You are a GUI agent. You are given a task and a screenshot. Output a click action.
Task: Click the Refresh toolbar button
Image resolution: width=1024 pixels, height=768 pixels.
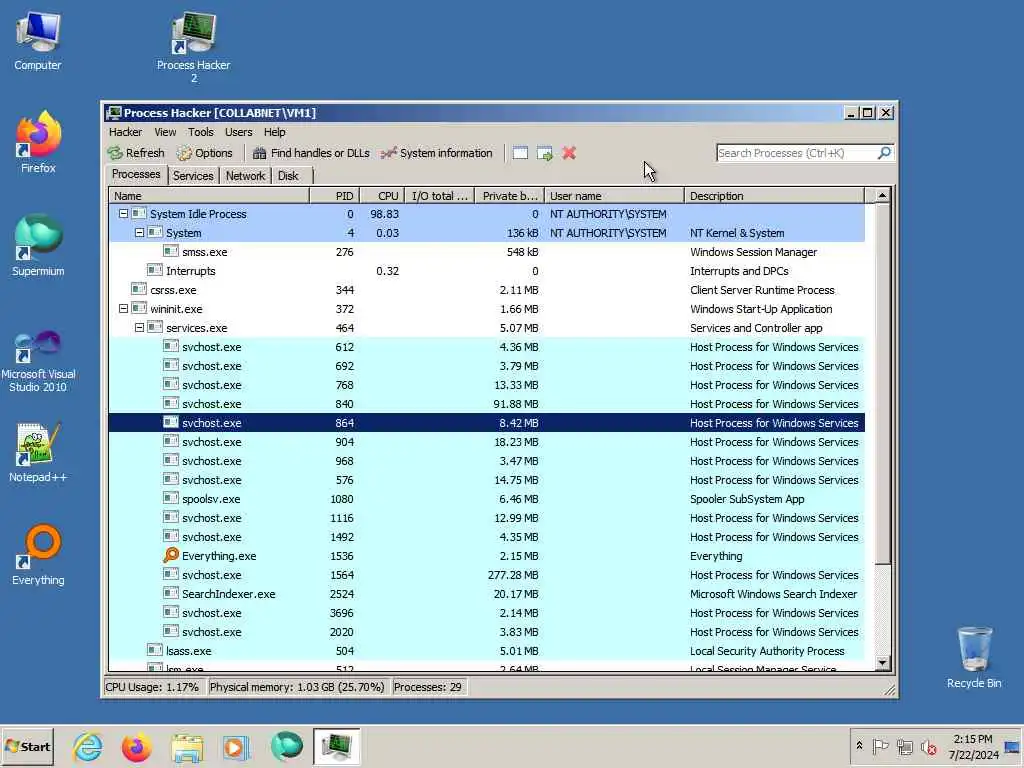(136, 153)
